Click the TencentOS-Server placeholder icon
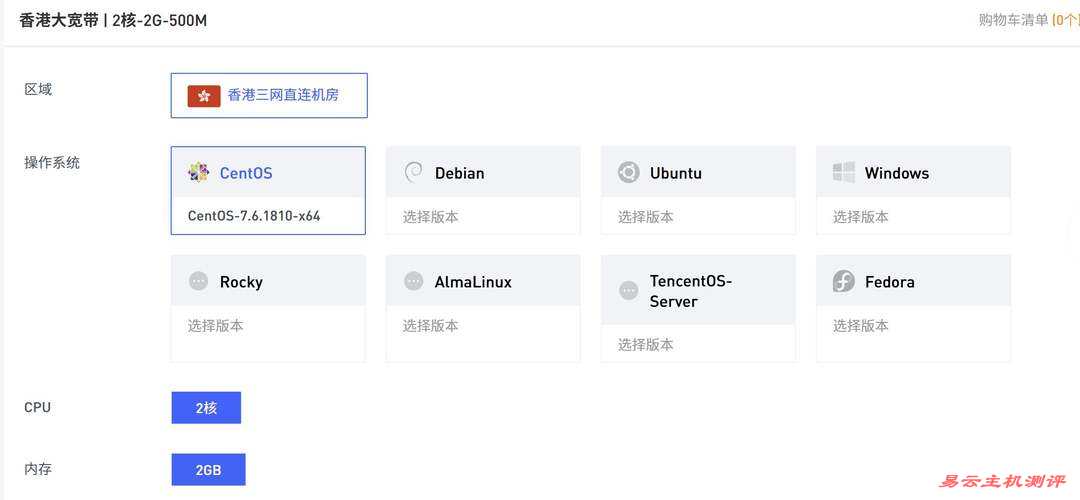The width and height of the screenshot is (1080, 500). click(628, 291)
